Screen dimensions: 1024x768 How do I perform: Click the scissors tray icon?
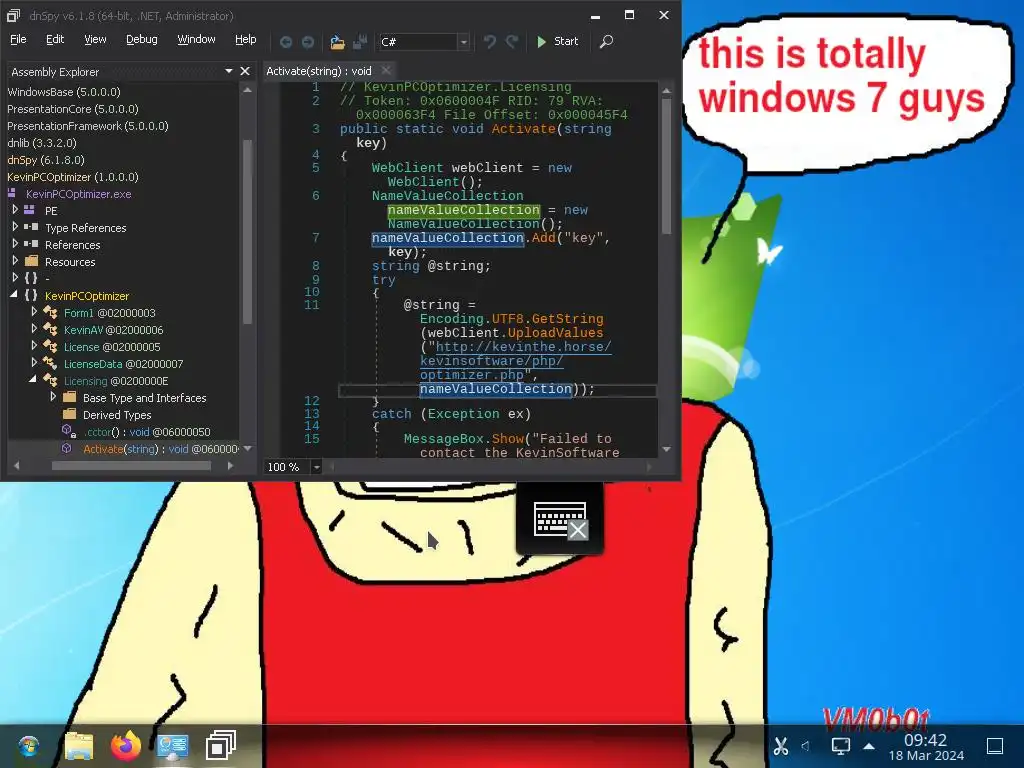point(780,746)
